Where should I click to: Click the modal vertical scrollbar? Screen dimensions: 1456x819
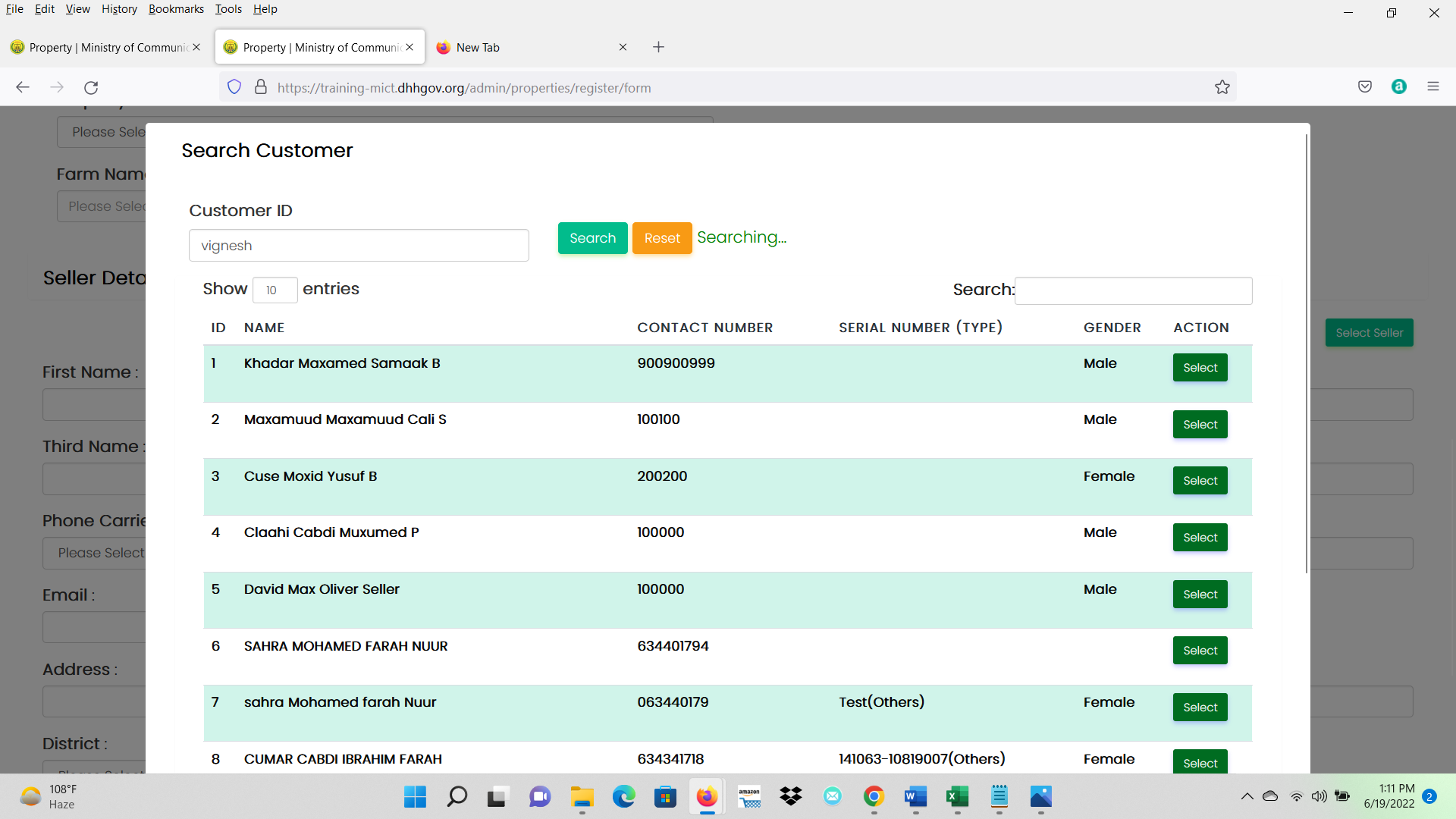[x=1306, y=353]
